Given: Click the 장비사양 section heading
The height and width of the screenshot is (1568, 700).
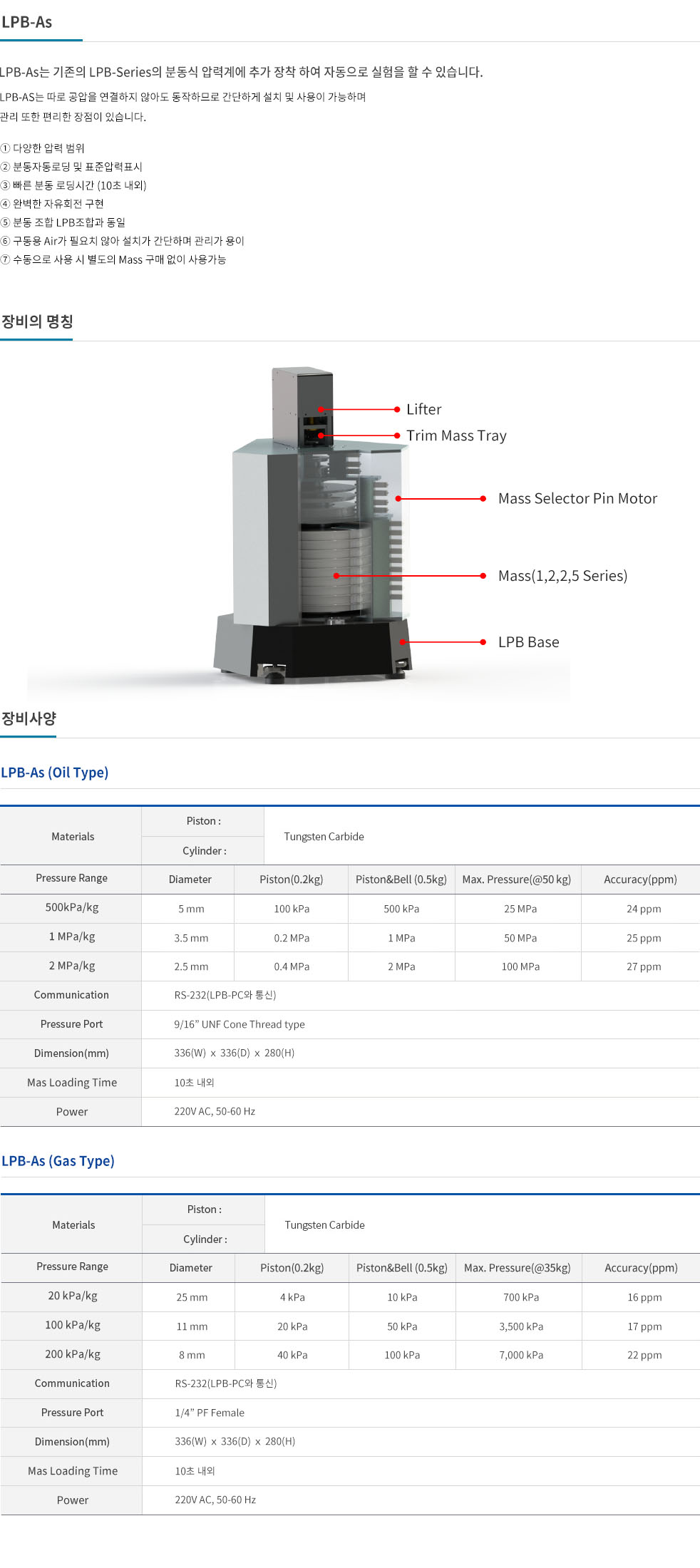Looking at the screenshot, I should tap(29, 718).
